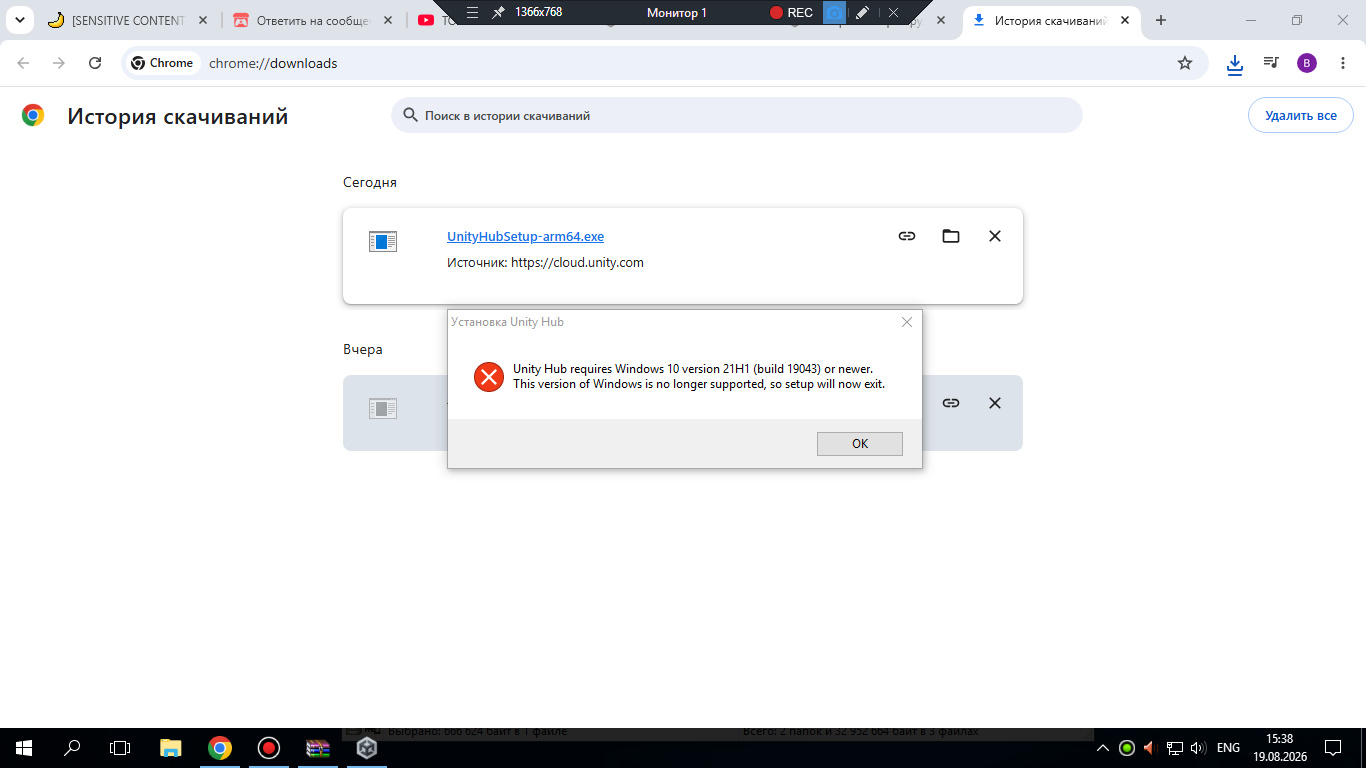This screenshot has height=768, width=1366.
Task: Click the blue screenshot icon on recorder bar
Action: (x=834, y=12)
